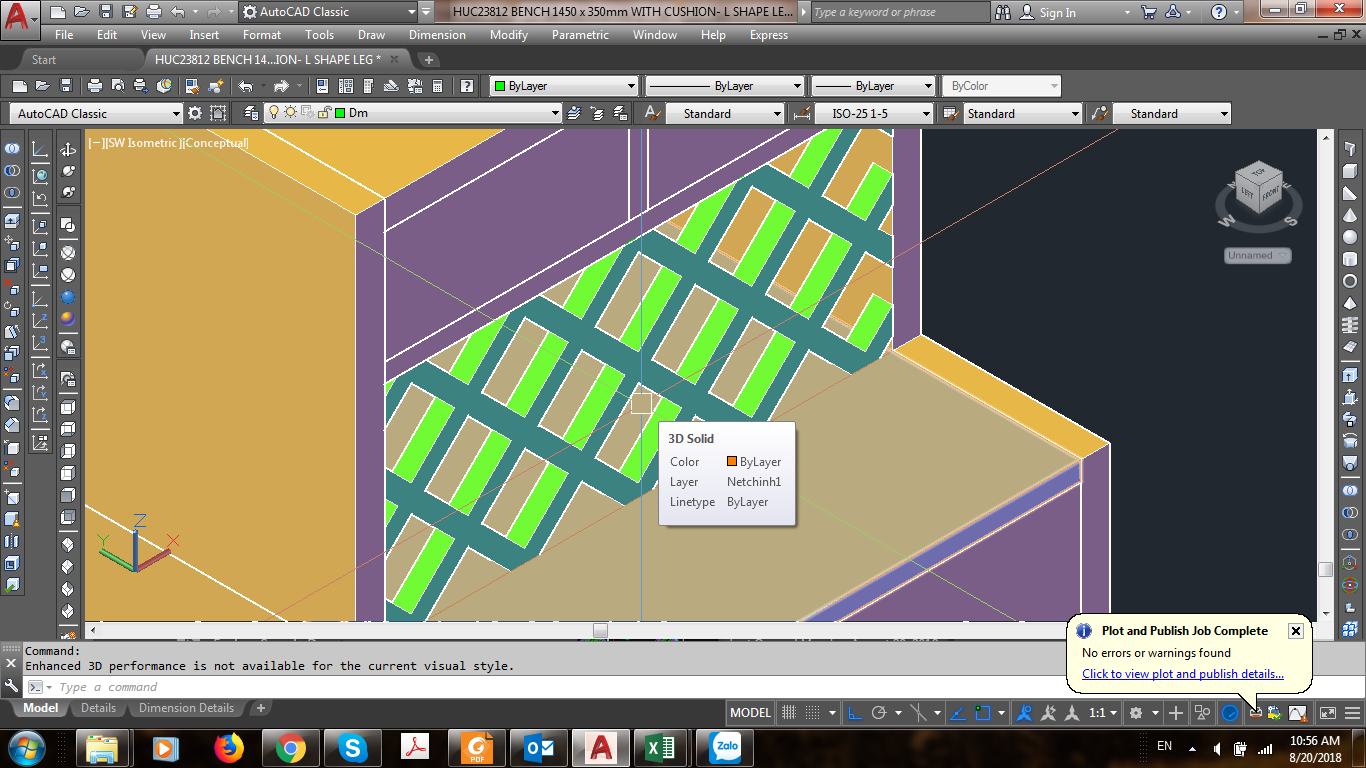1366x768 pixels.
Task: Toggle Ortho mode in status bar
Action: [855, 713]
